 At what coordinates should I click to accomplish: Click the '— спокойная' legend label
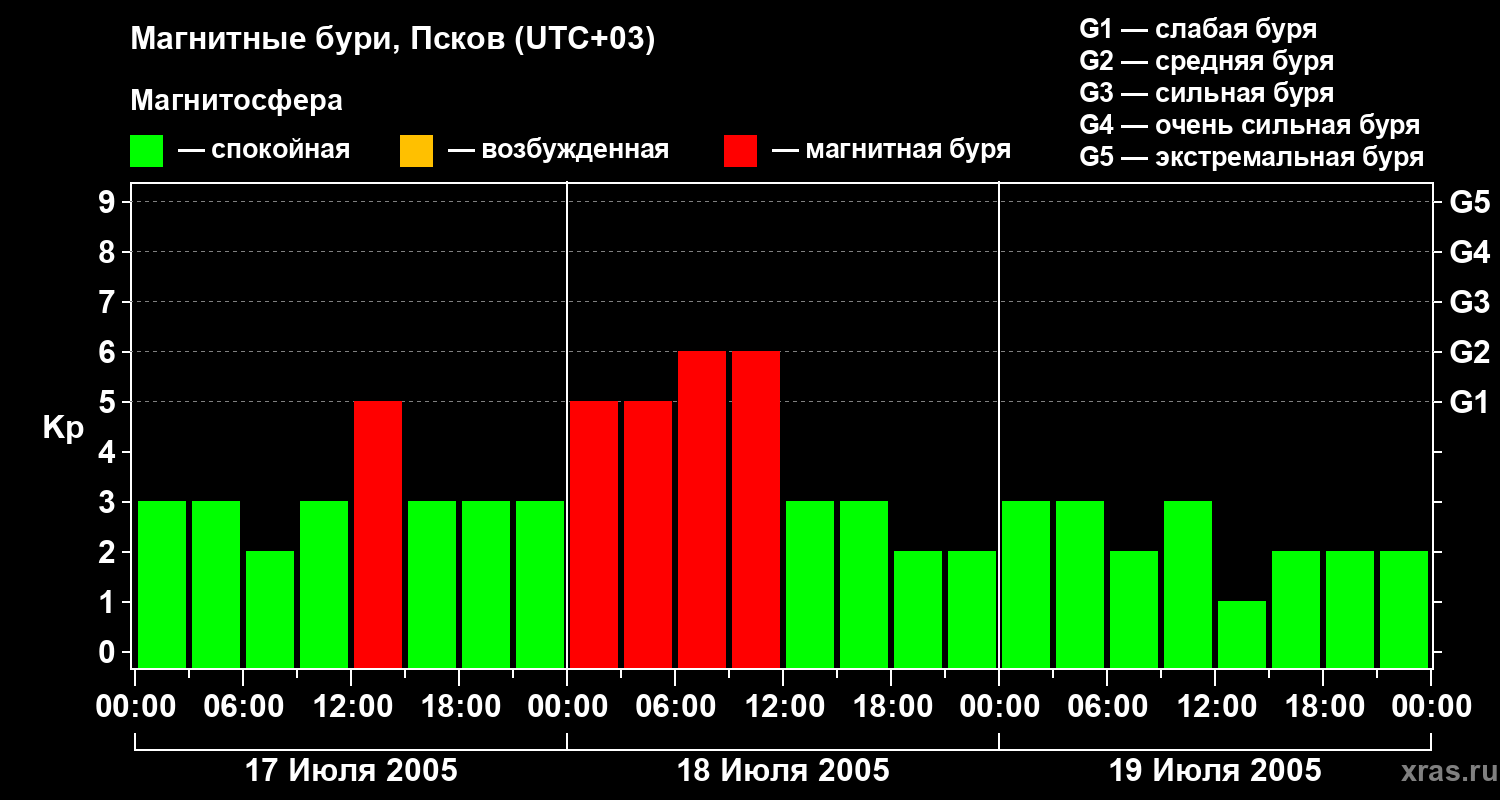tap(264, 150)
